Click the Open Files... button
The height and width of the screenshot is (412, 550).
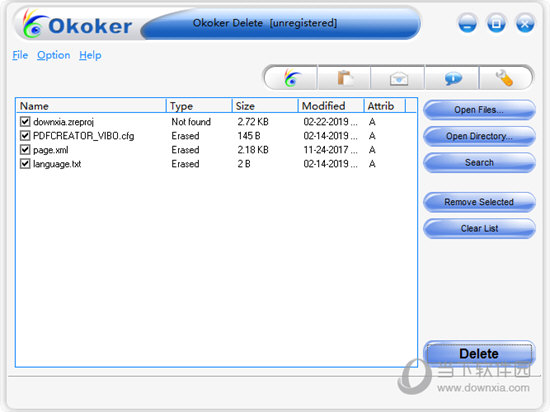479,110
